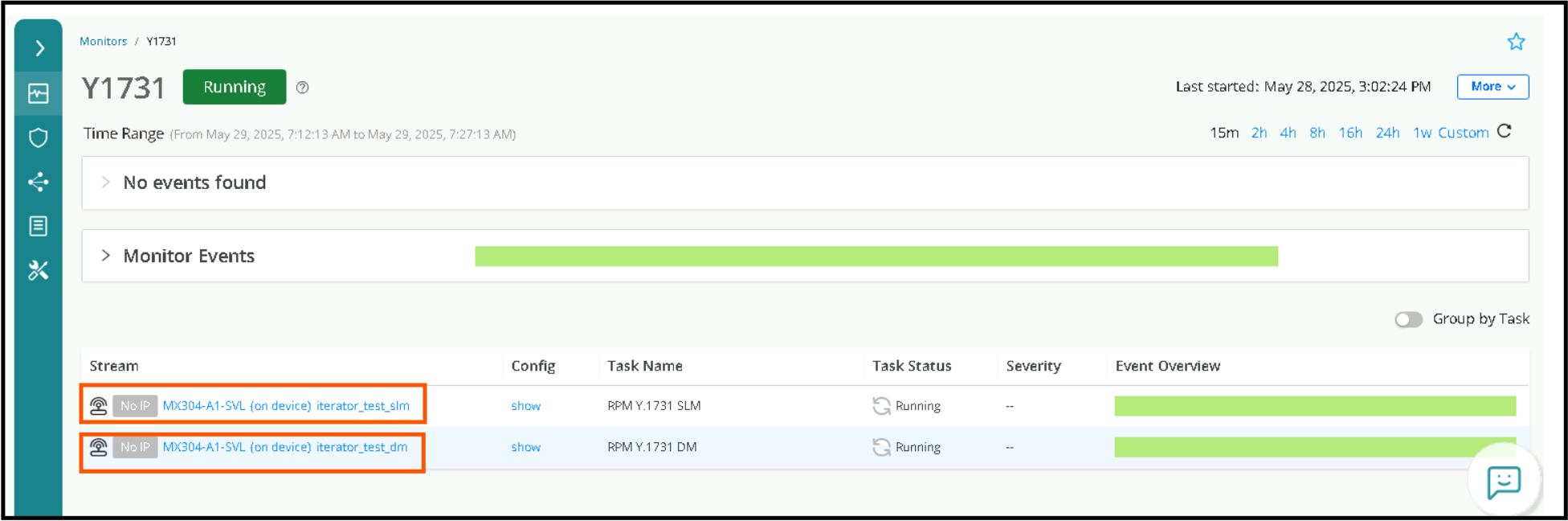This screenshot has width=1568, height=521.
Task: Expand the Monitor Events section
Action: (x=105, y=256)
